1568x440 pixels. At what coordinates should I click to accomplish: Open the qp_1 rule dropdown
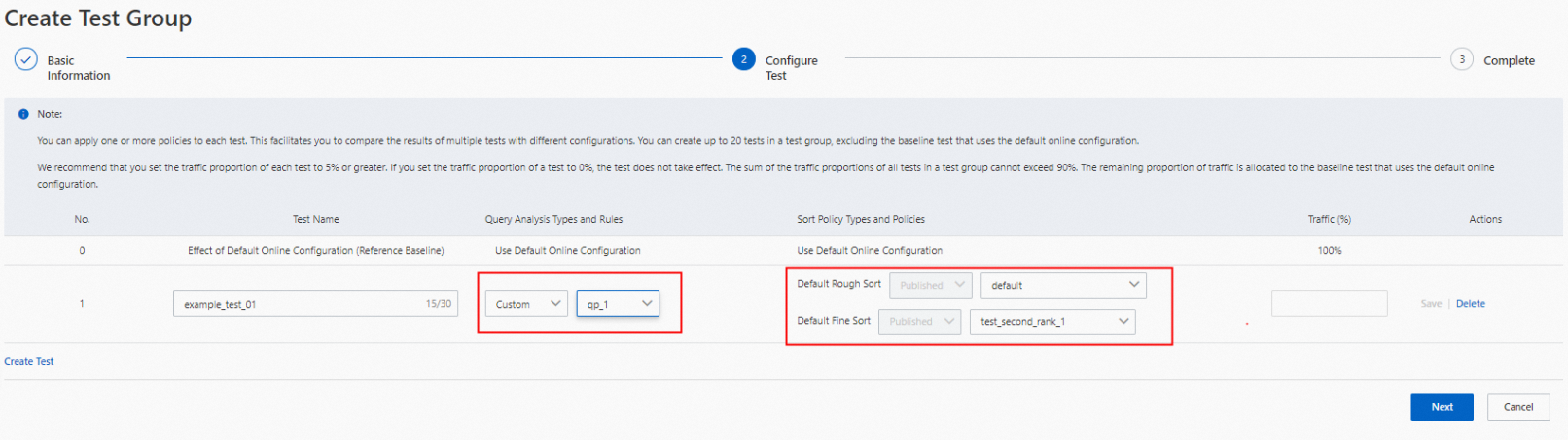coord(618,304)
